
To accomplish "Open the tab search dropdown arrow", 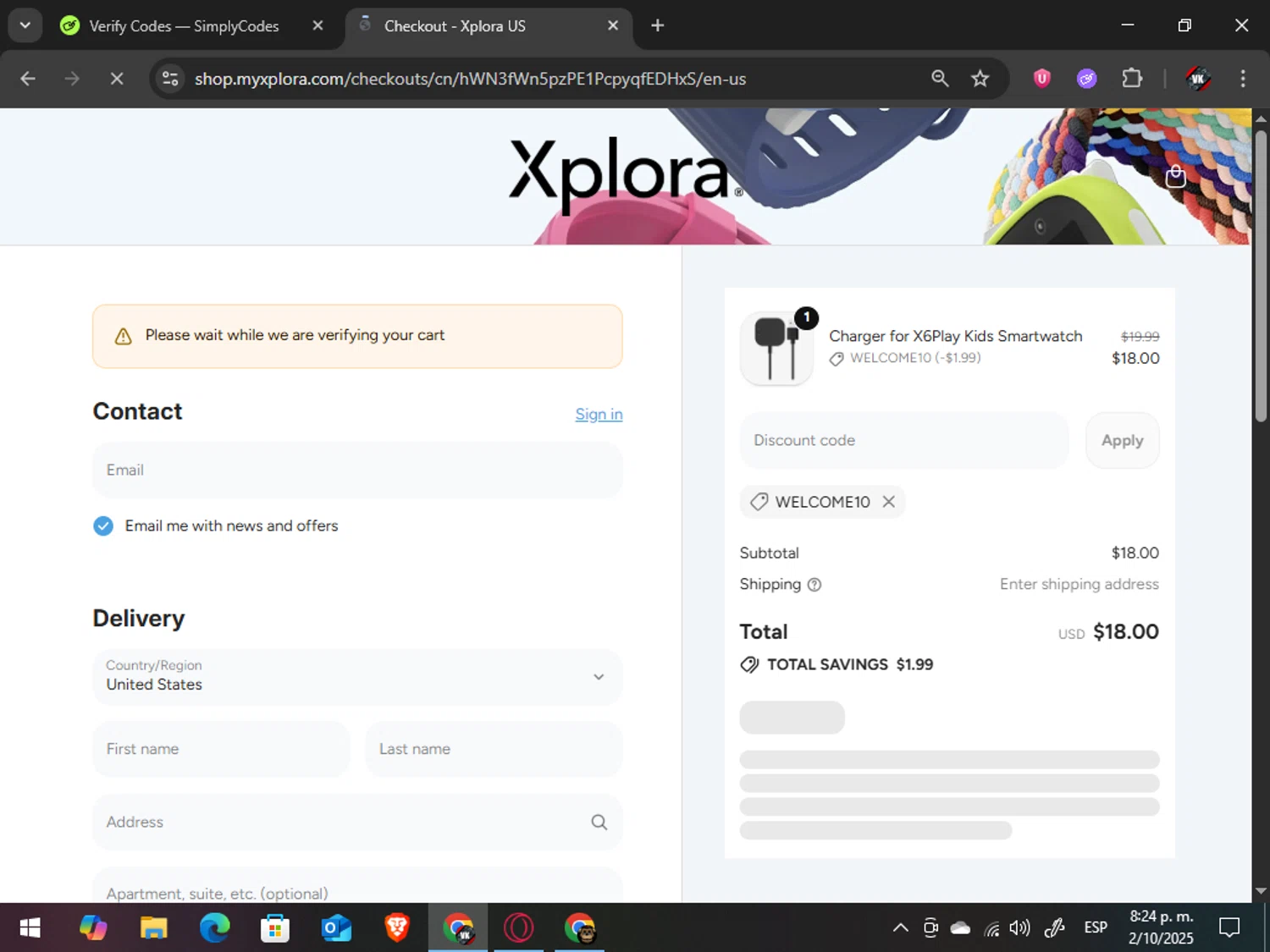I will (25, 25).
